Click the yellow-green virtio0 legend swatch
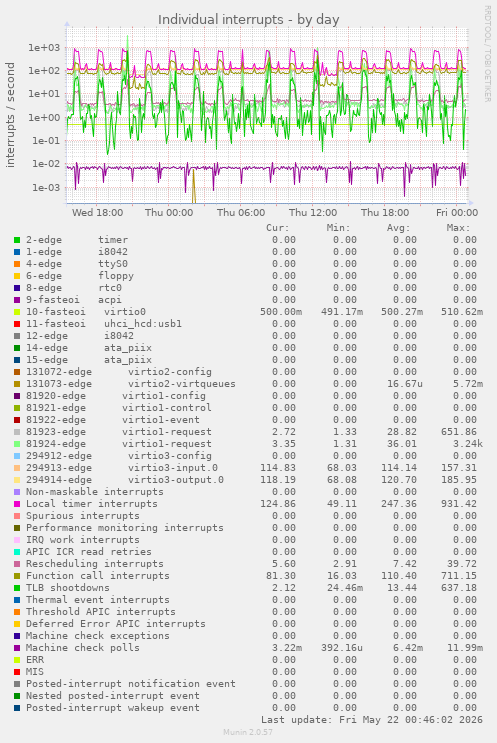 (x=17, y=312)
